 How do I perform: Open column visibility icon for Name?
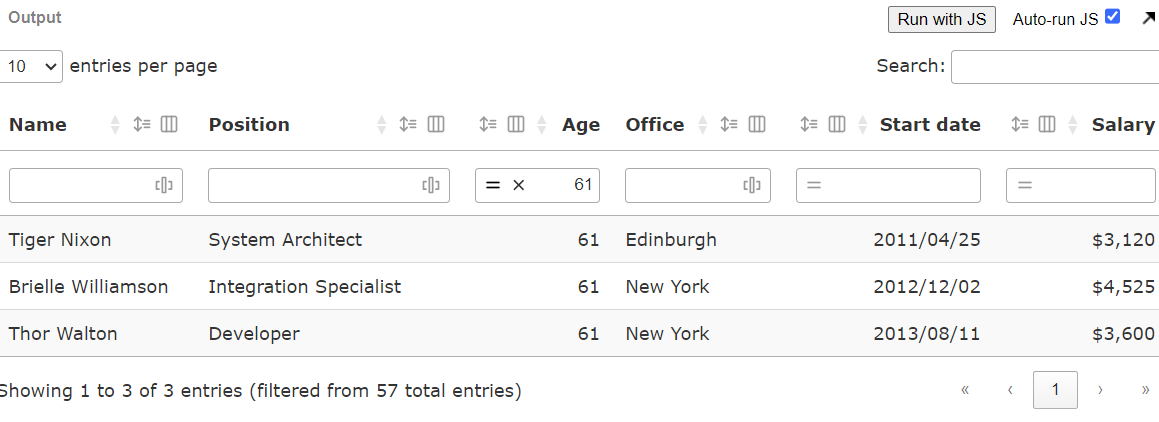[169, 125]
